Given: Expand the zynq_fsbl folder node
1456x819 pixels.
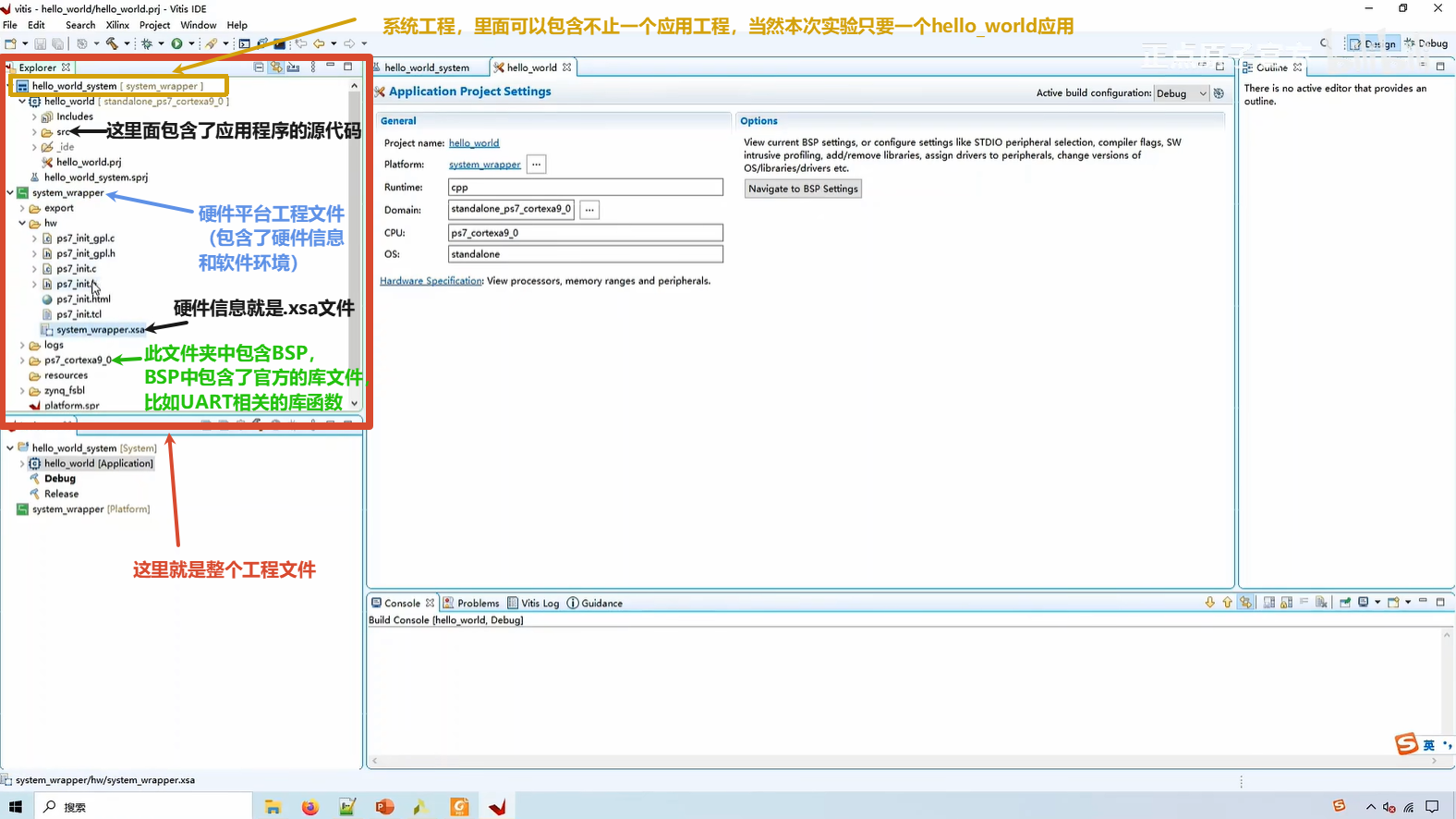Looking at the screenshot, I should tap(22, 390).
